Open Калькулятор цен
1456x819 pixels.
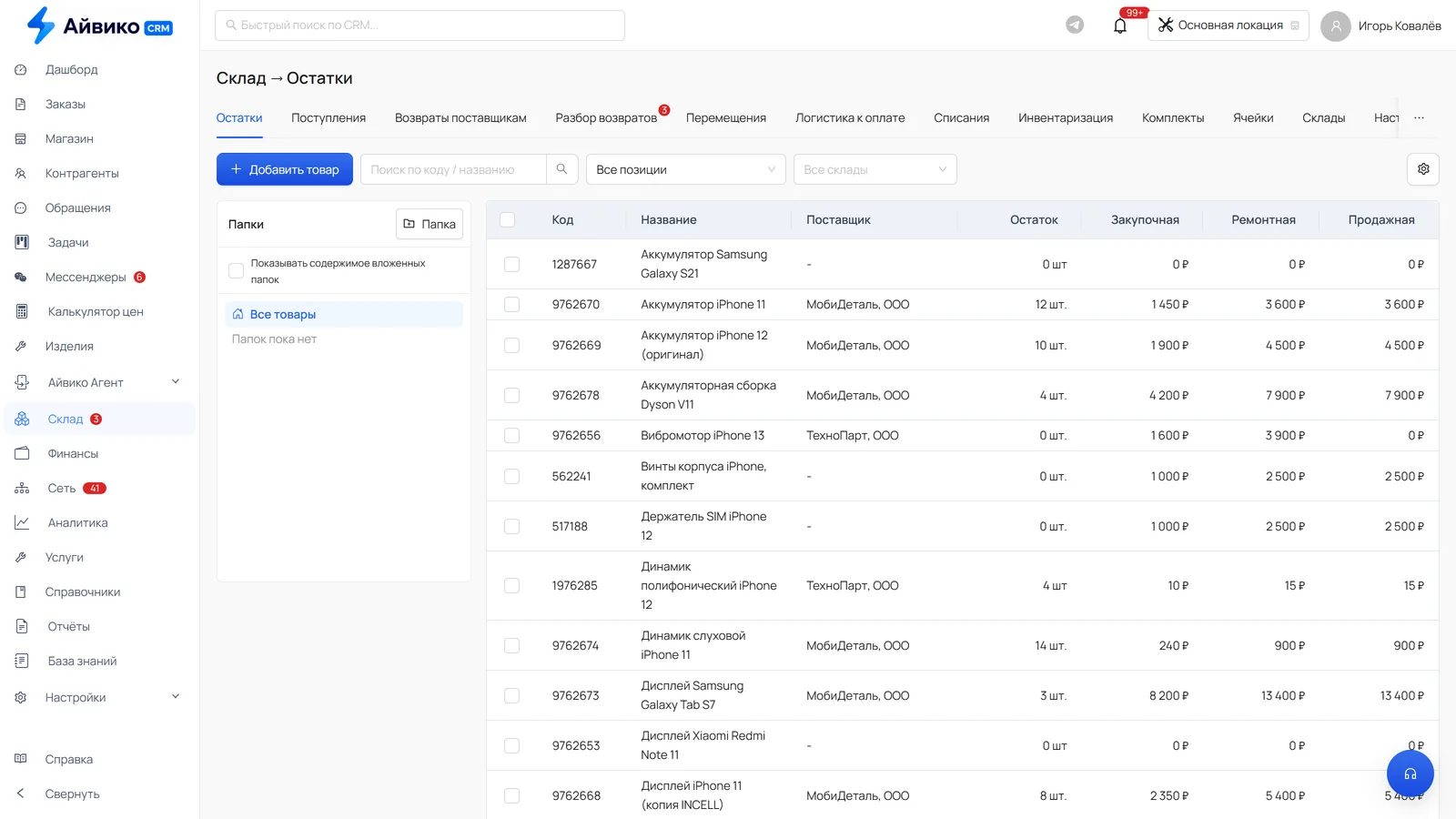(x=96, y=311)
